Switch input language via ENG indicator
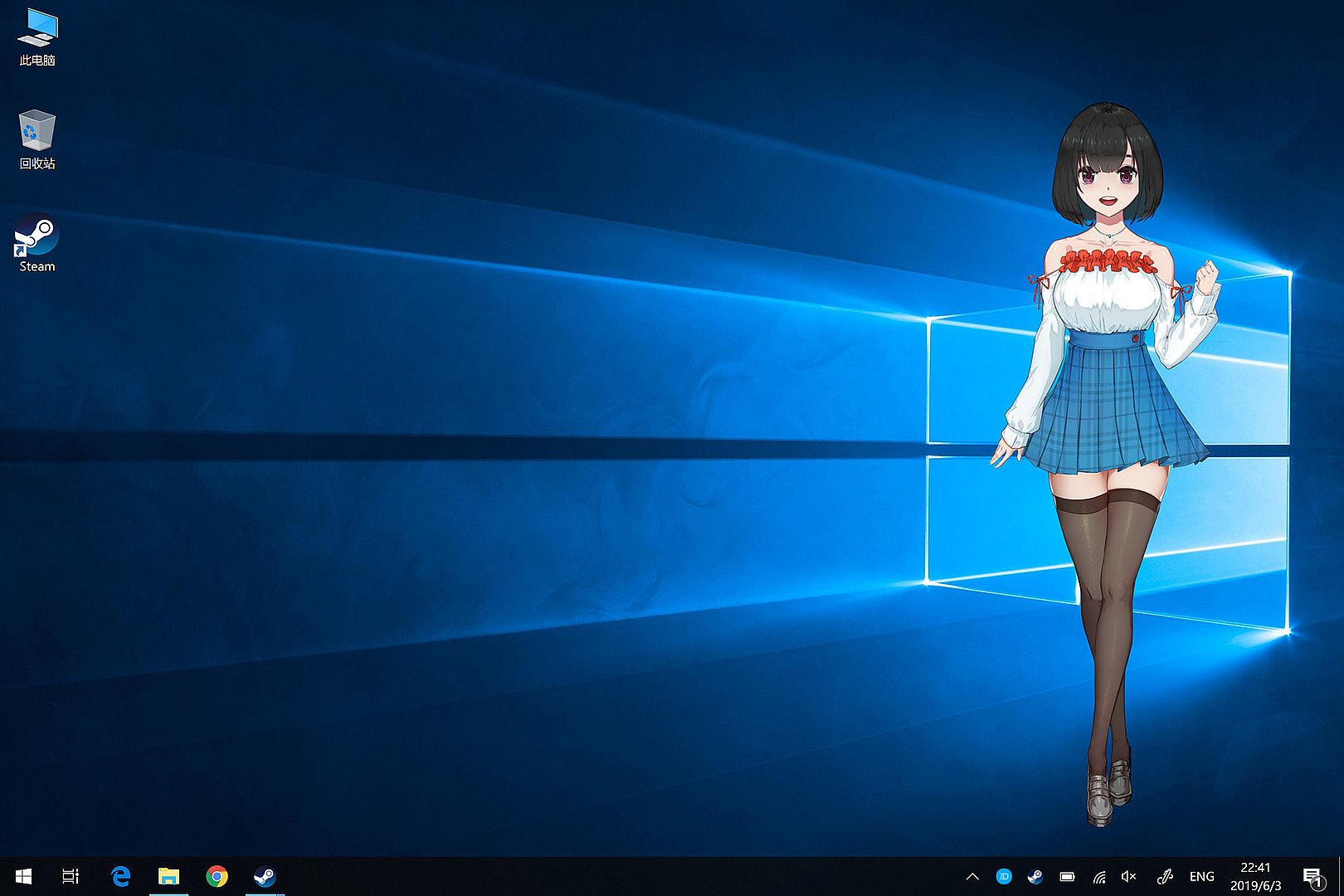The width and height of the screenshot is (1344, 896). (x=1201, y=876)
